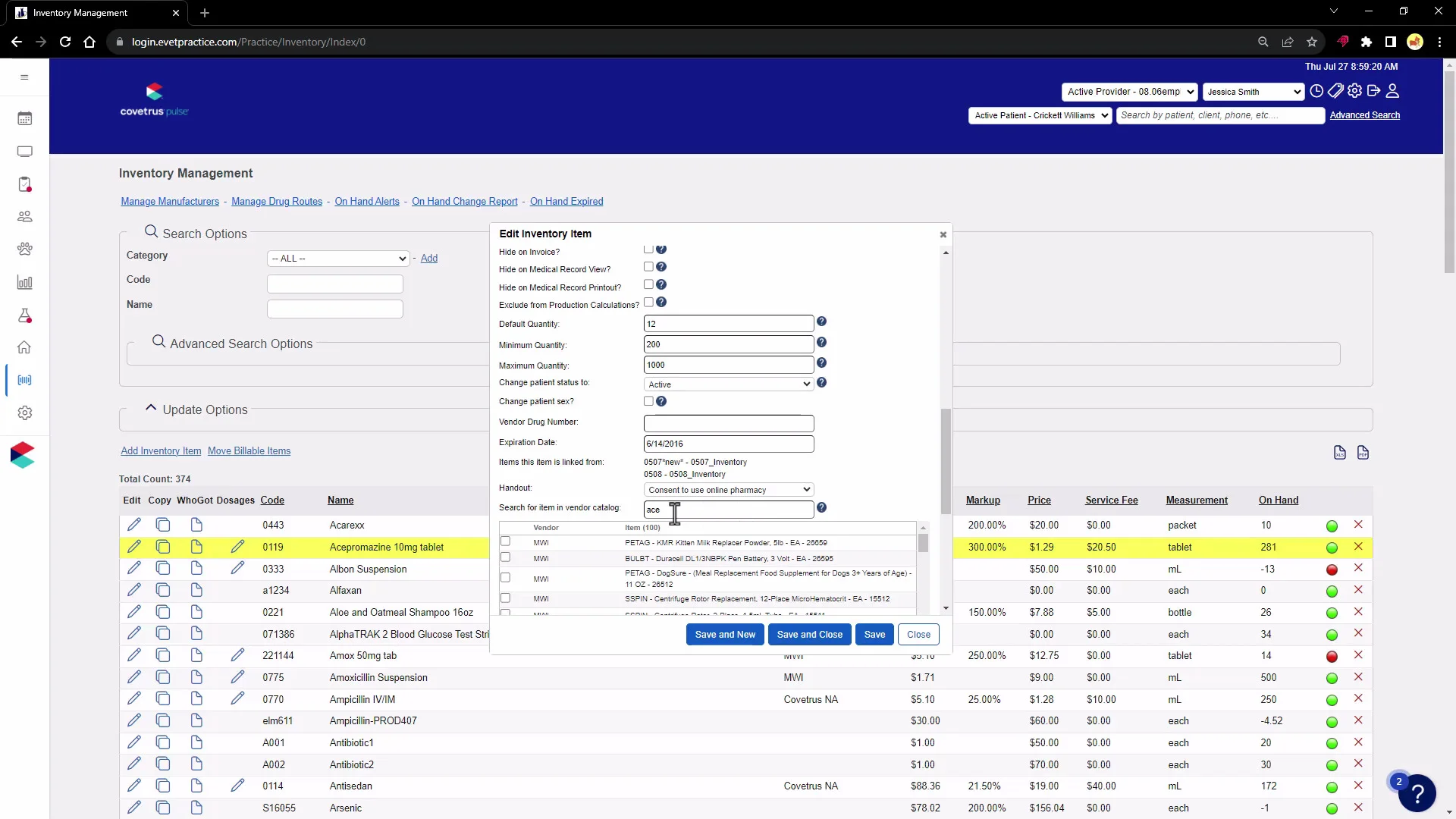Delete Alfaxan row with red X
Image resolution: width=1456 pixels, height=819 pixels.
[x=1358, y=590]
